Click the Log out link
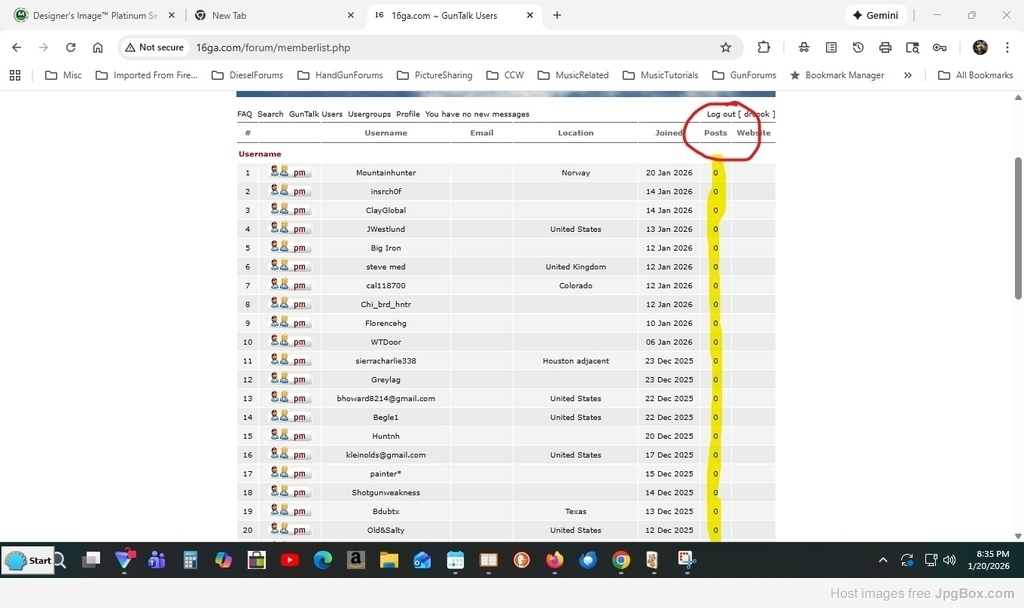The height and width of the screenshot is (608, 1024). tap(720, 114)
